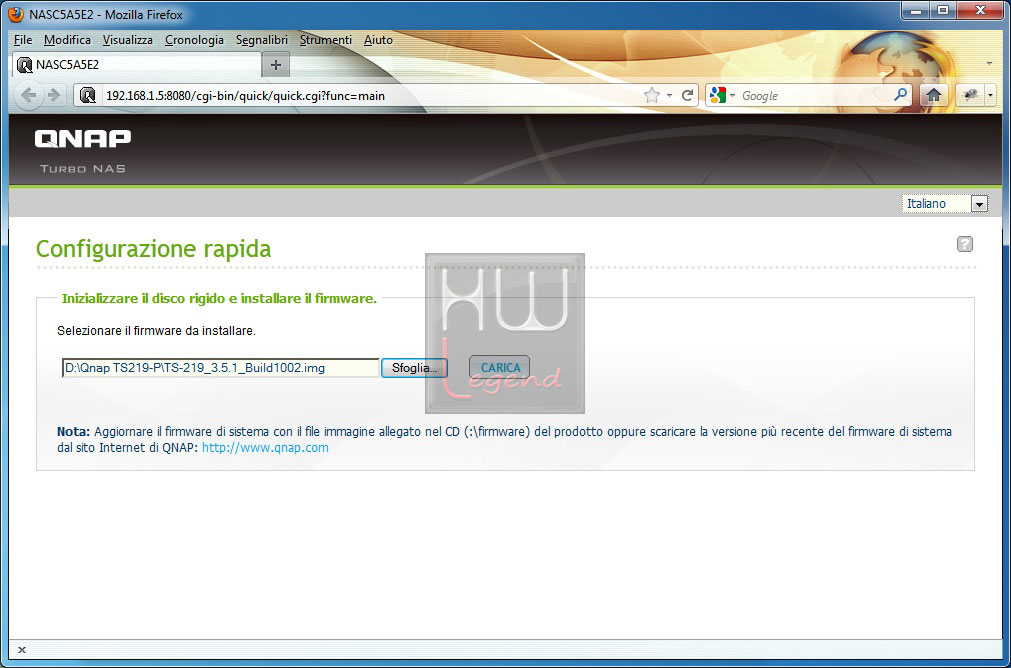The image size is (1011, 668).
Task: Open the Strumenti menu
Action: click(x=326, y=40)
